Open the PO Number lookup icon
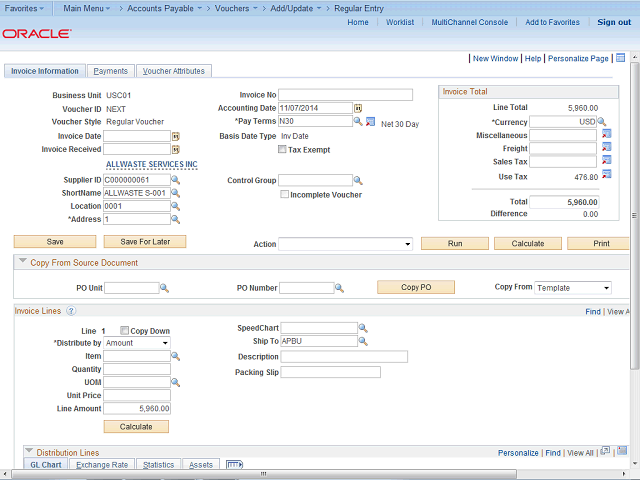This screenshot has width=640, height=480. coord(339,288)
